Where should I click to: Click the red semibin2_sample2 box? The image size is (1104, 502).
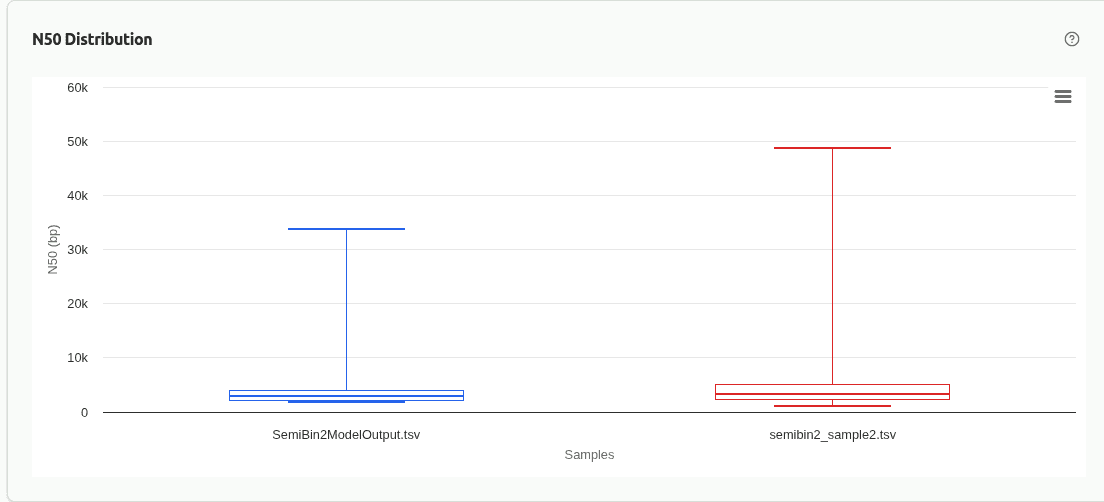click(x=832, y=389)
